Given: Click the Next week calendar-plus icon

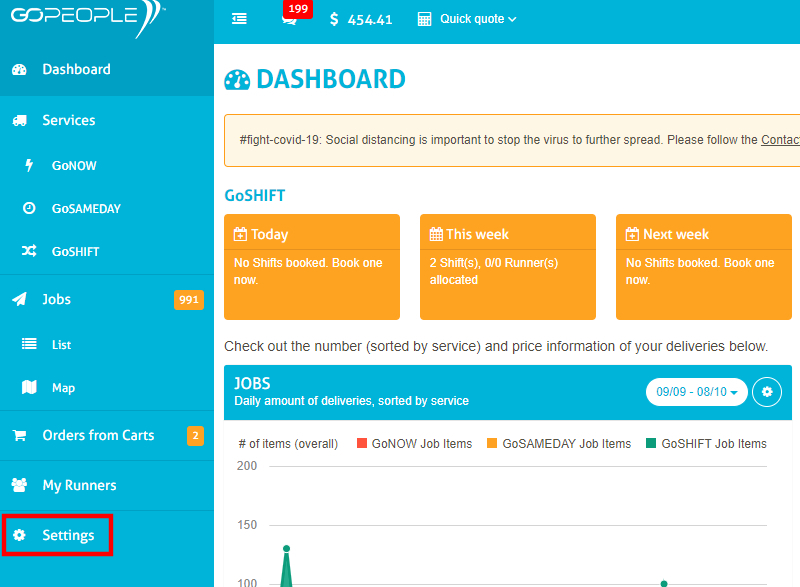Looking at the screenshot, I should coord(632,234).
